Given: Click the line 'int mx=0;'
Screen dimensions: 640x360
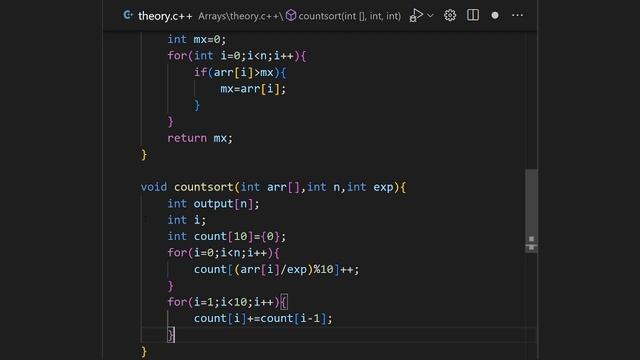Looking at the screenshot, I should click(x=196, y=39).
